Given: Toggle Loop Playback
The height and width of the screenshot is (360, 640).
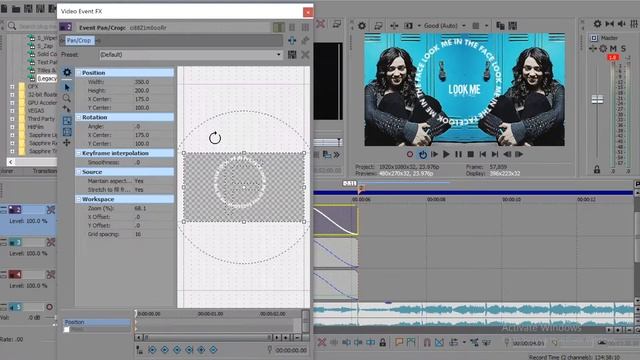Looking at the screenshot, I should tap(422, 154).
